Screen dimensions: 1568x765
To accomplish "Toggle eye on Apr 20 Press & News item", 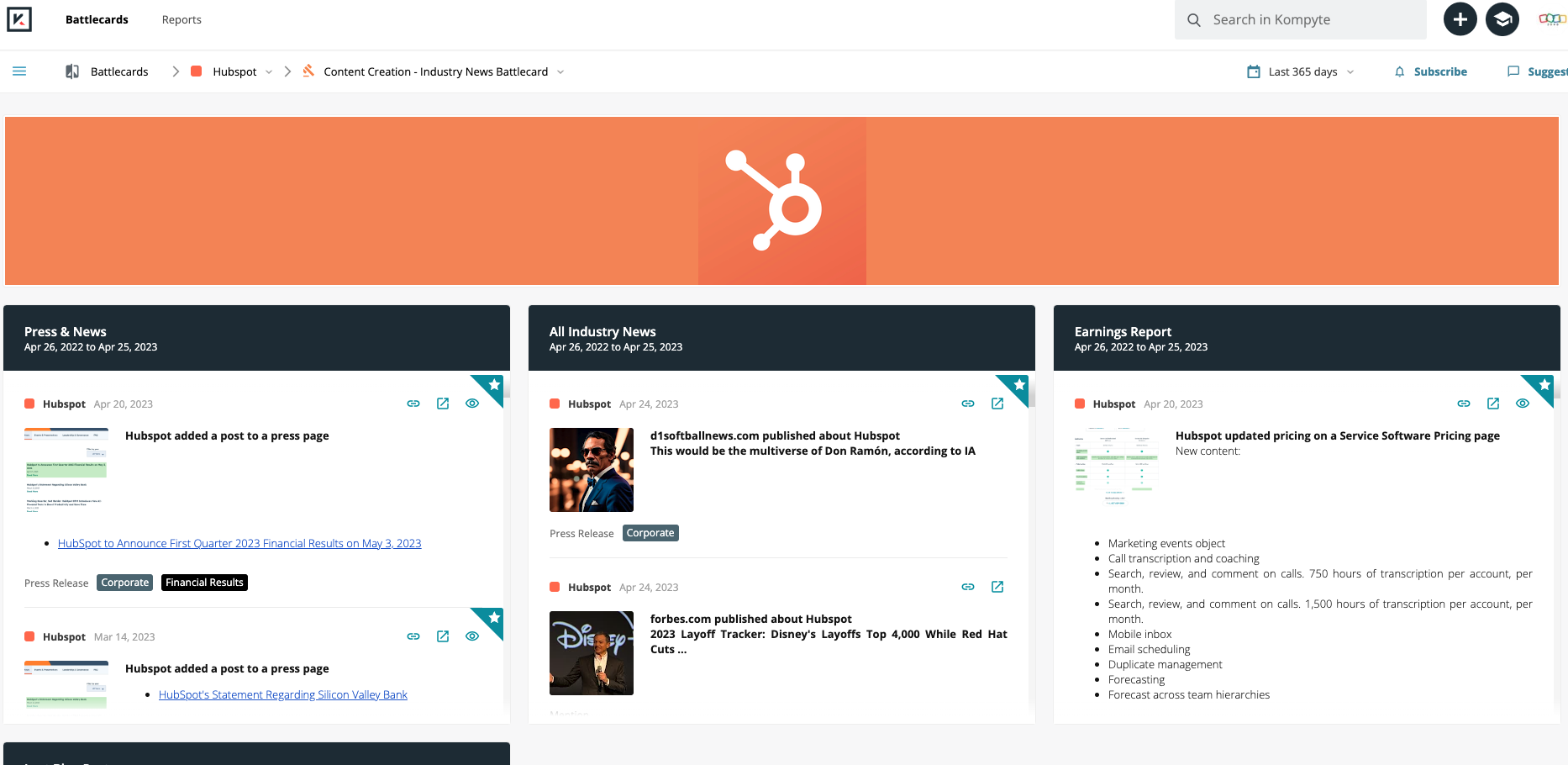I will pos(472,404).
